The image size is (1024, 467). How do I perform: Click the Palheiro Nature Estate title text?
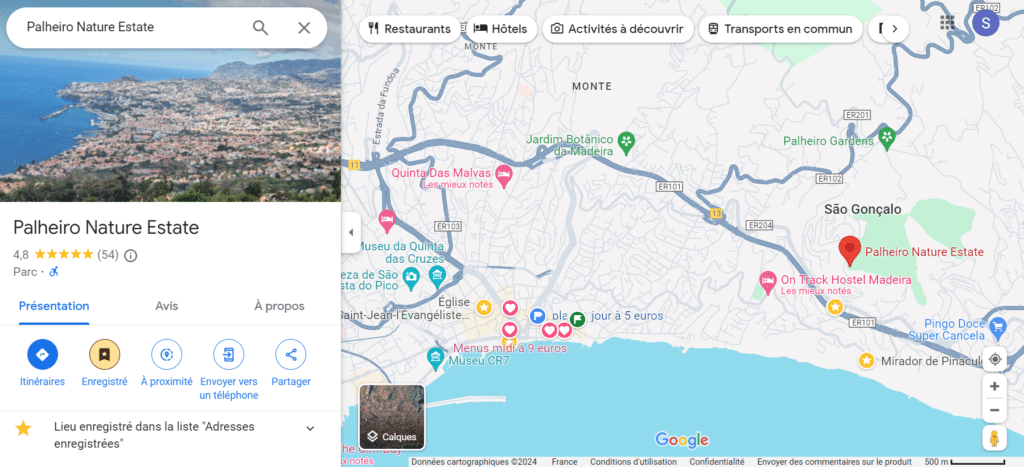pyautogui.click(x=106, y=227)
